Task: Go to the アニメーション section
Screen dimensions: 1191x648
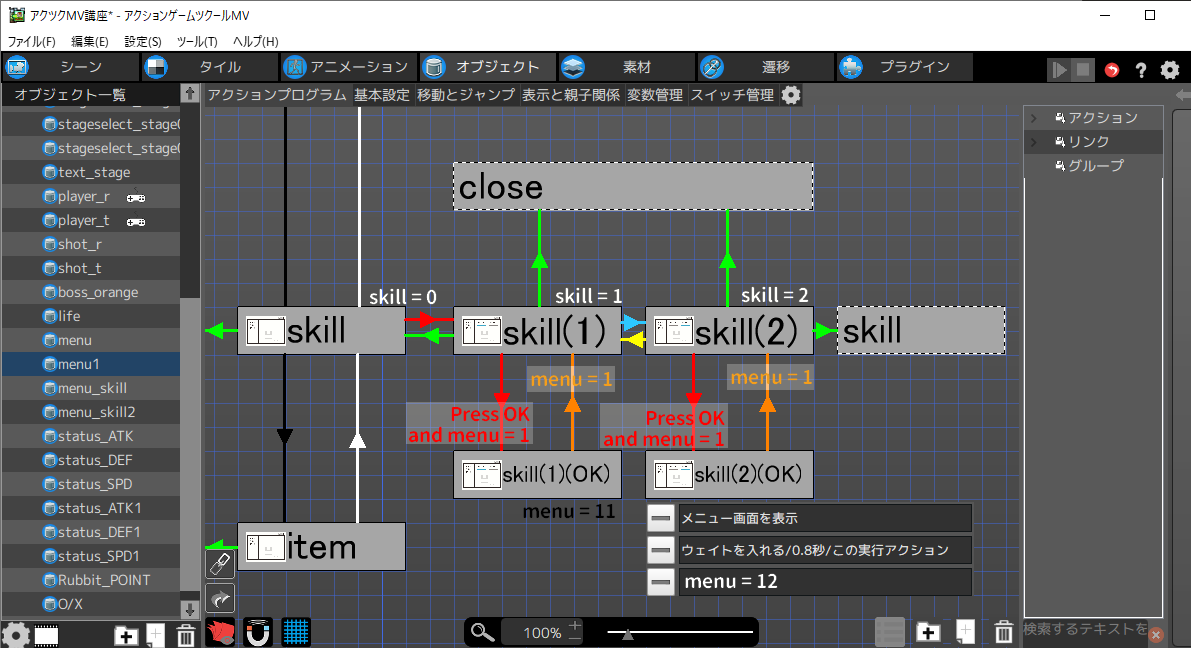Action: tap(347, 67)
